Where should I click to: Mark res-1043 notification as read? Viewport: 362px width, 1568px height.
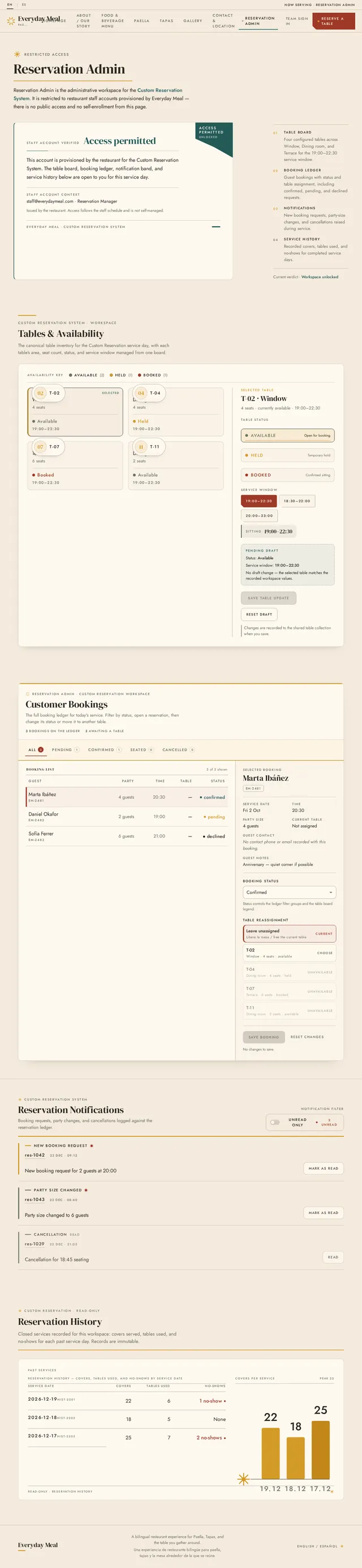tap(324, 1213)
